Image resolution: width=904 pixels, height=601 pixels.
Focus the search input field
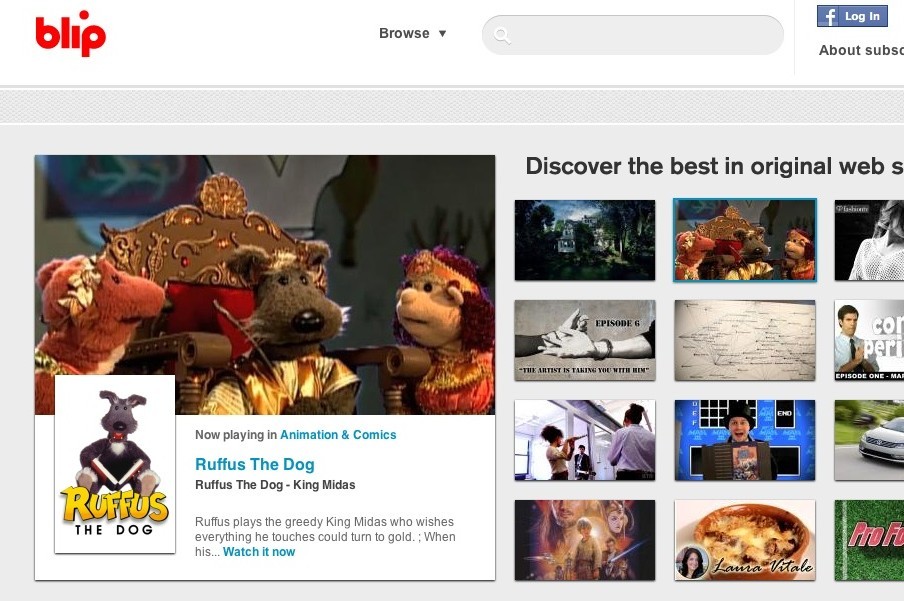[x=632, y=35]
